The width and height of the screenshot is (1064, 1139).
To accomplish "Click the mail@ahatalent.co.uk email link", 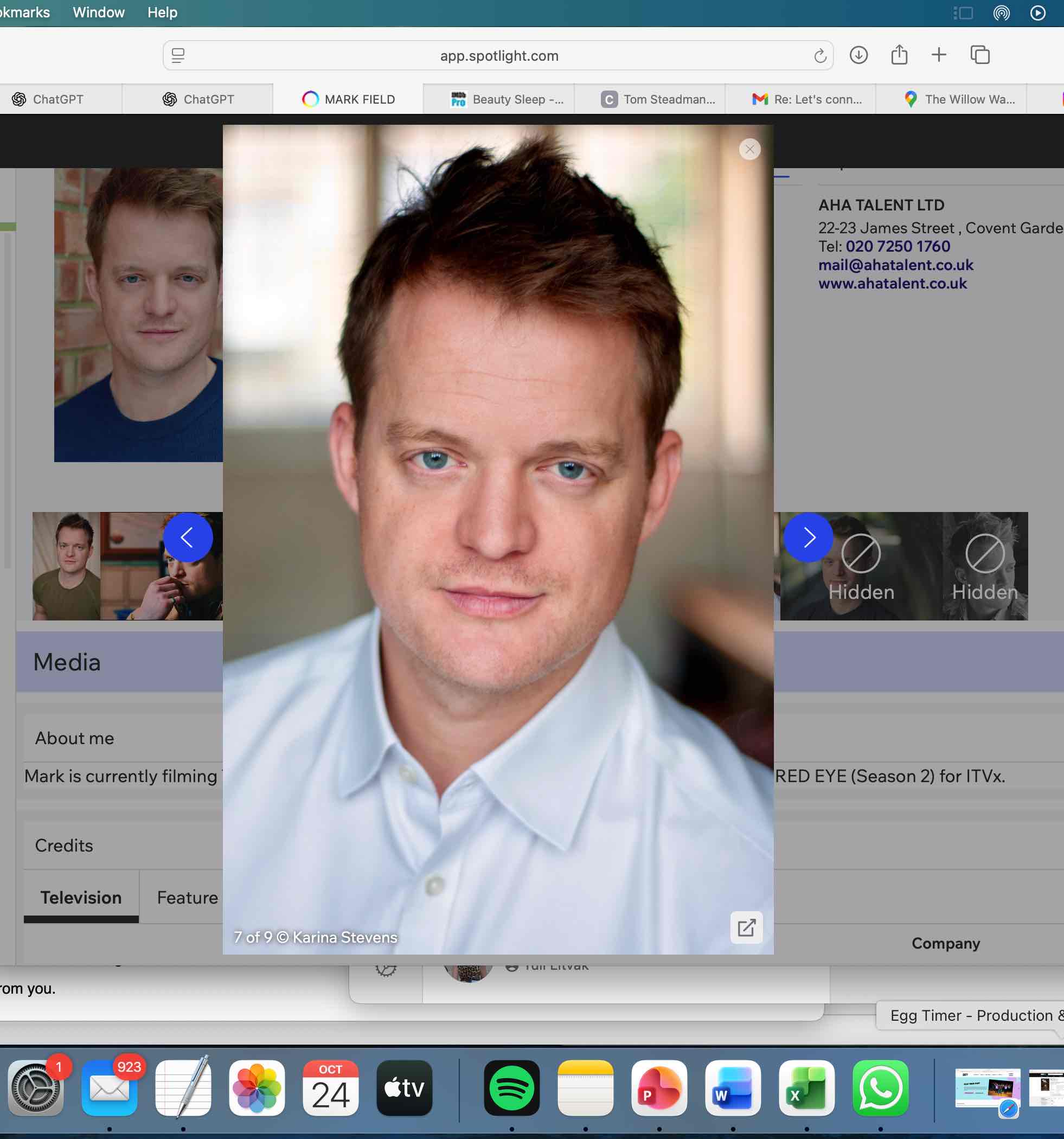I will click(x=895, y=265).
